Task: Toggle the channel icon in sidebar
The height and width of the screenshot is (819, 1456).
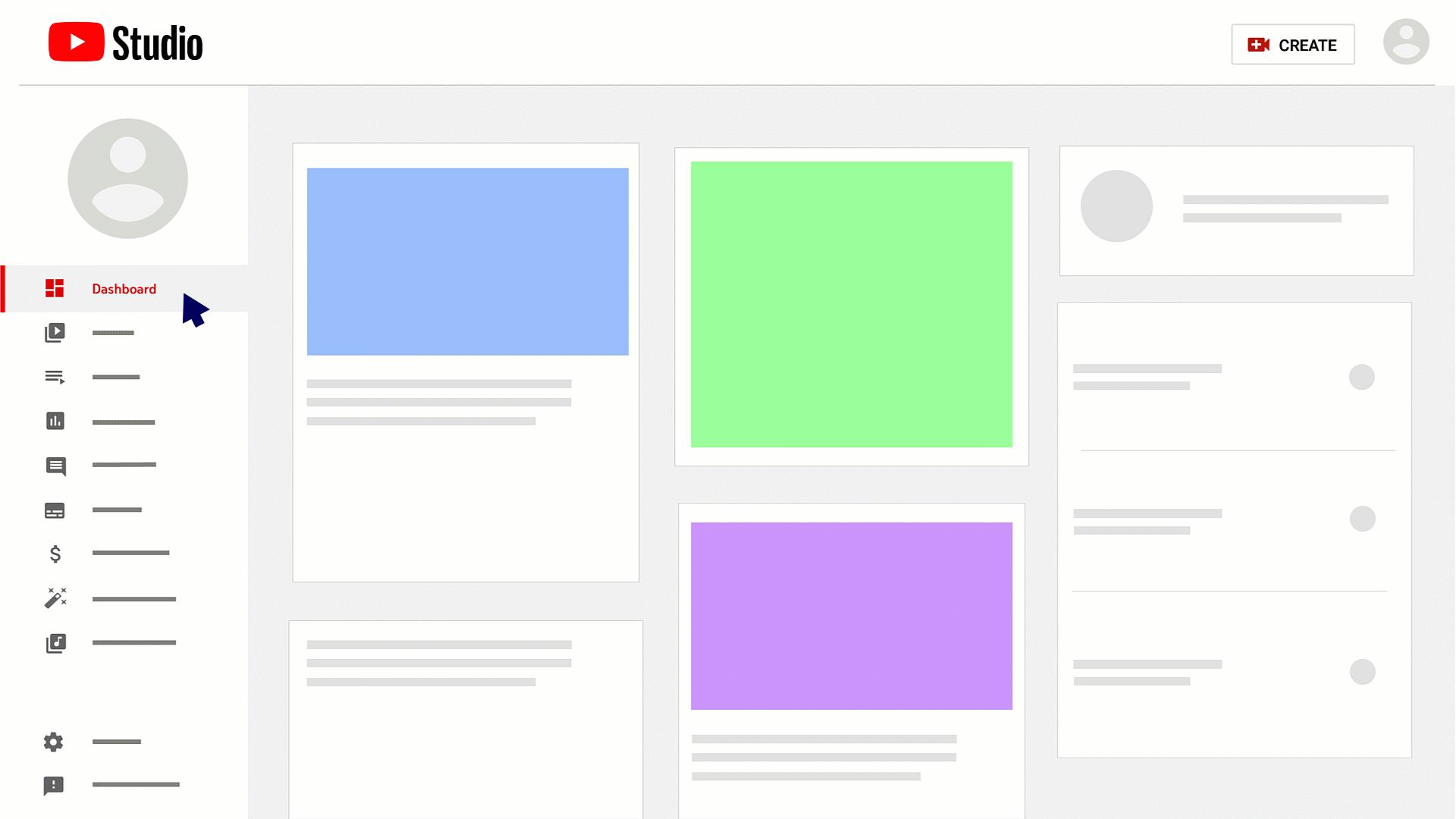Action: tap(128, 177)
